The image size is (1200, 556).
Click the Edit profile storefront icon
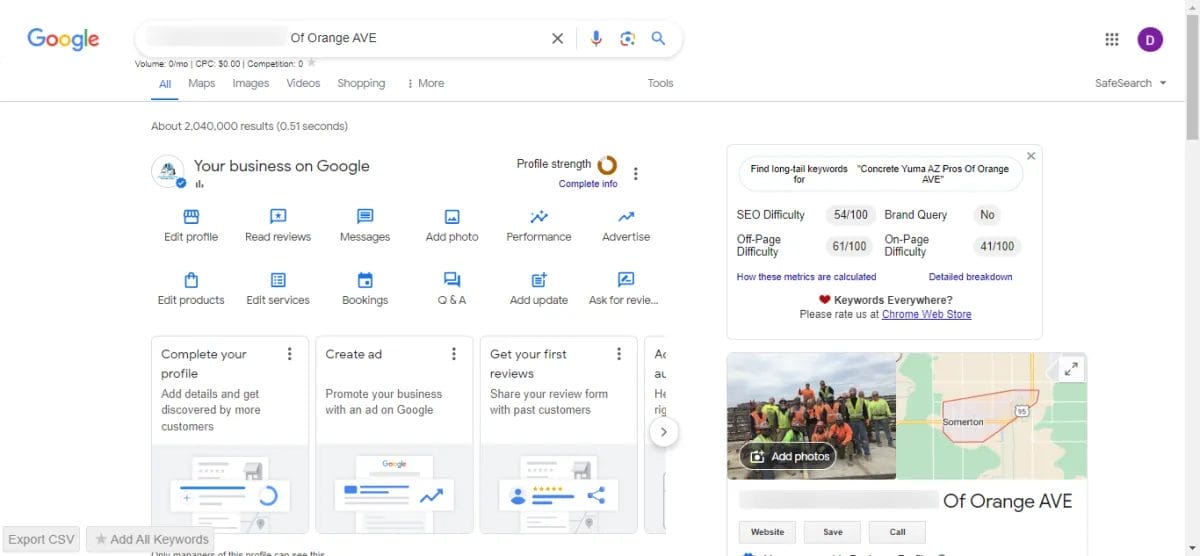click(x=191, y=217)
